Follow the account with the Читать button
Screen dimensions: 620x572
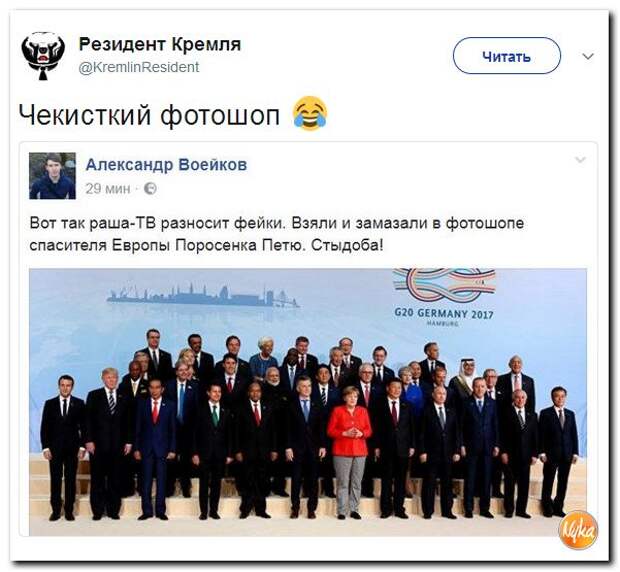click(x=507, y=56)
